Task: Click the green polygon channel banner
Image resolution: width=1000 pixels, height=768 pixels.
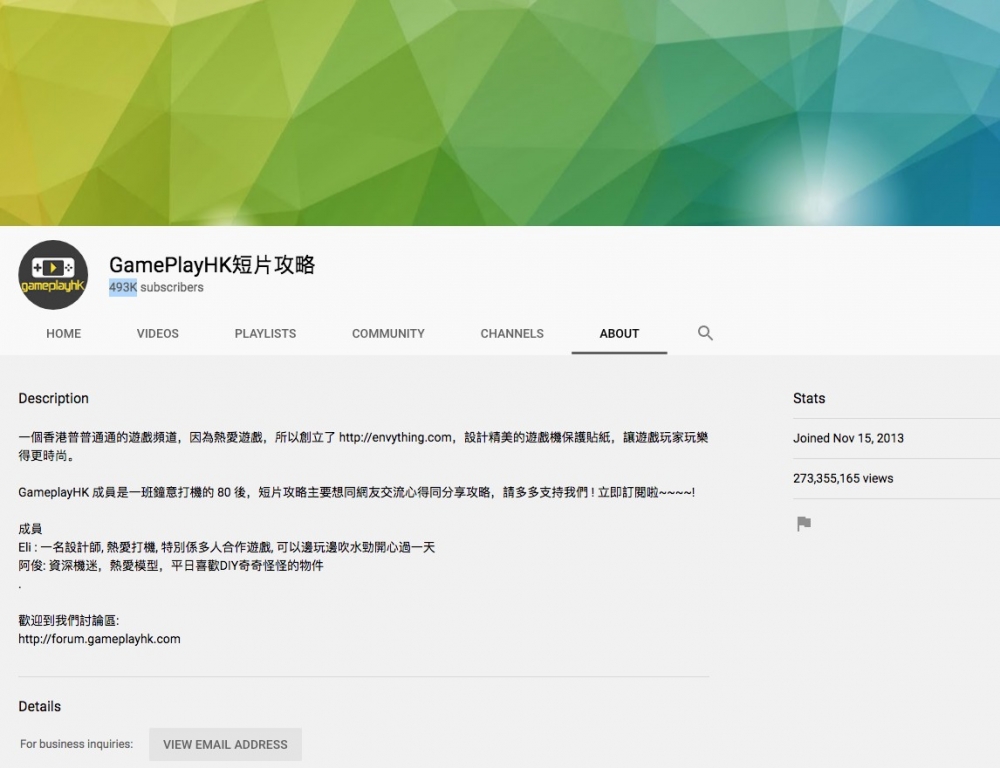Action: coord(500,112)
